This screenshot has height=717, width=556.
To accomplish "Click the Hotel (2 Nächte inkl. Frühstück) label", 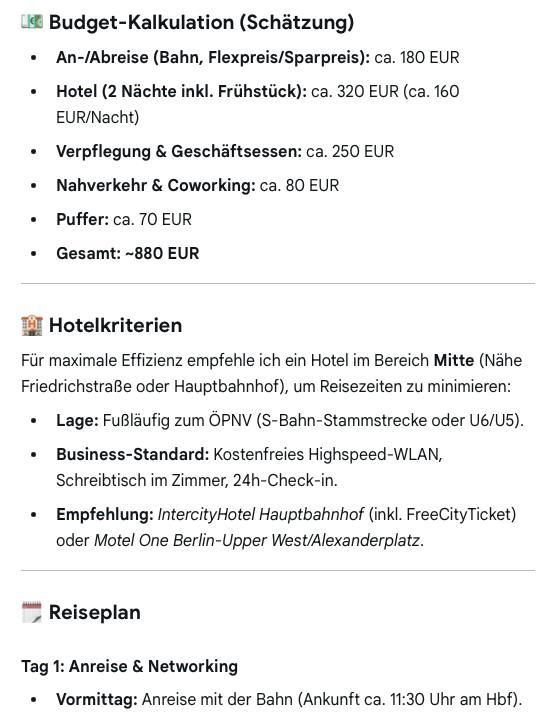I will 182,91.
